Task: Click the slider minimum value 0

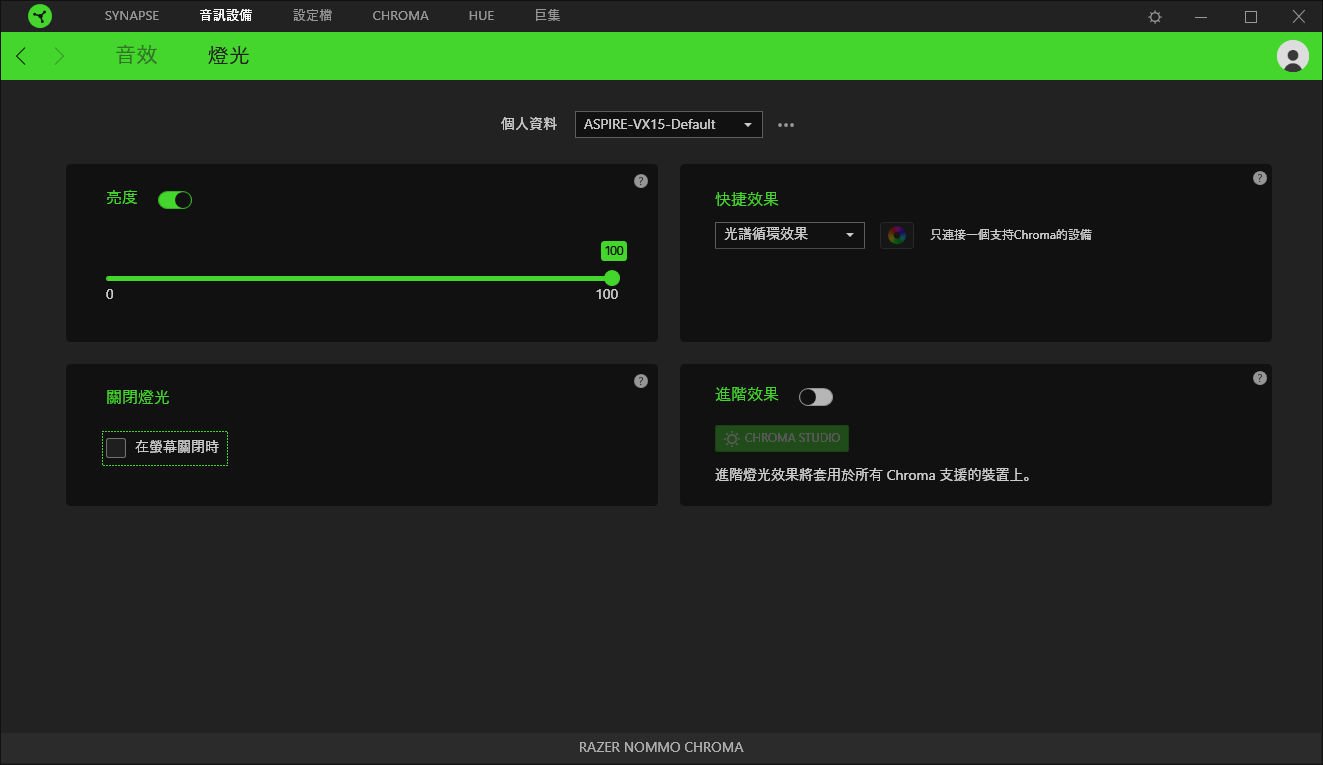Action: [110, 294]
